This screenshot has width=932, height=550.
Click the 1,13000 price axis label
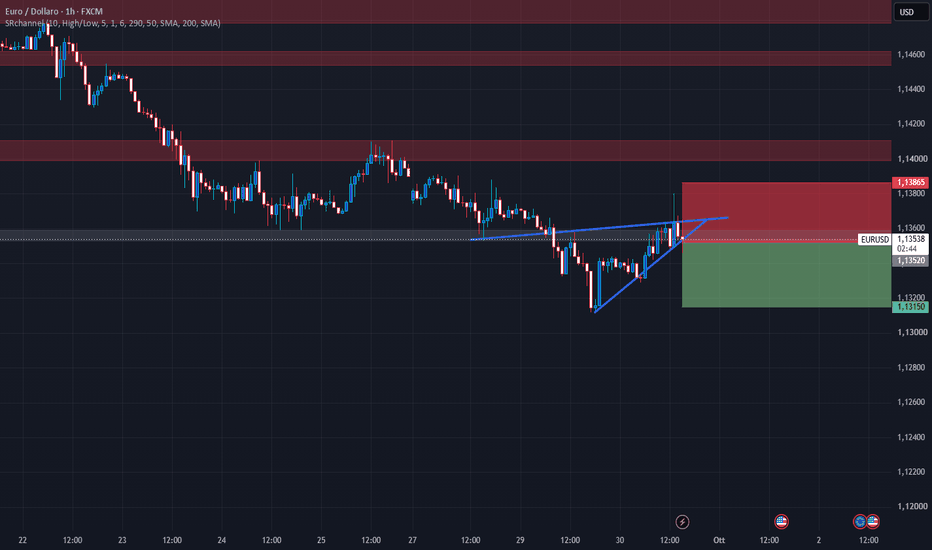click(x=911, y=332)
